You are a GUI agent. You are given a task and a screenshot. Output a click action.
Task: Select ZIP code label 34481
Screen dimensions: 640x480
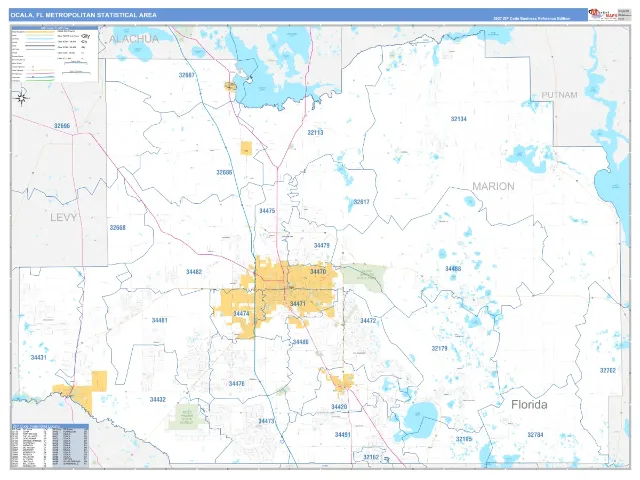[x=160, y=320]
